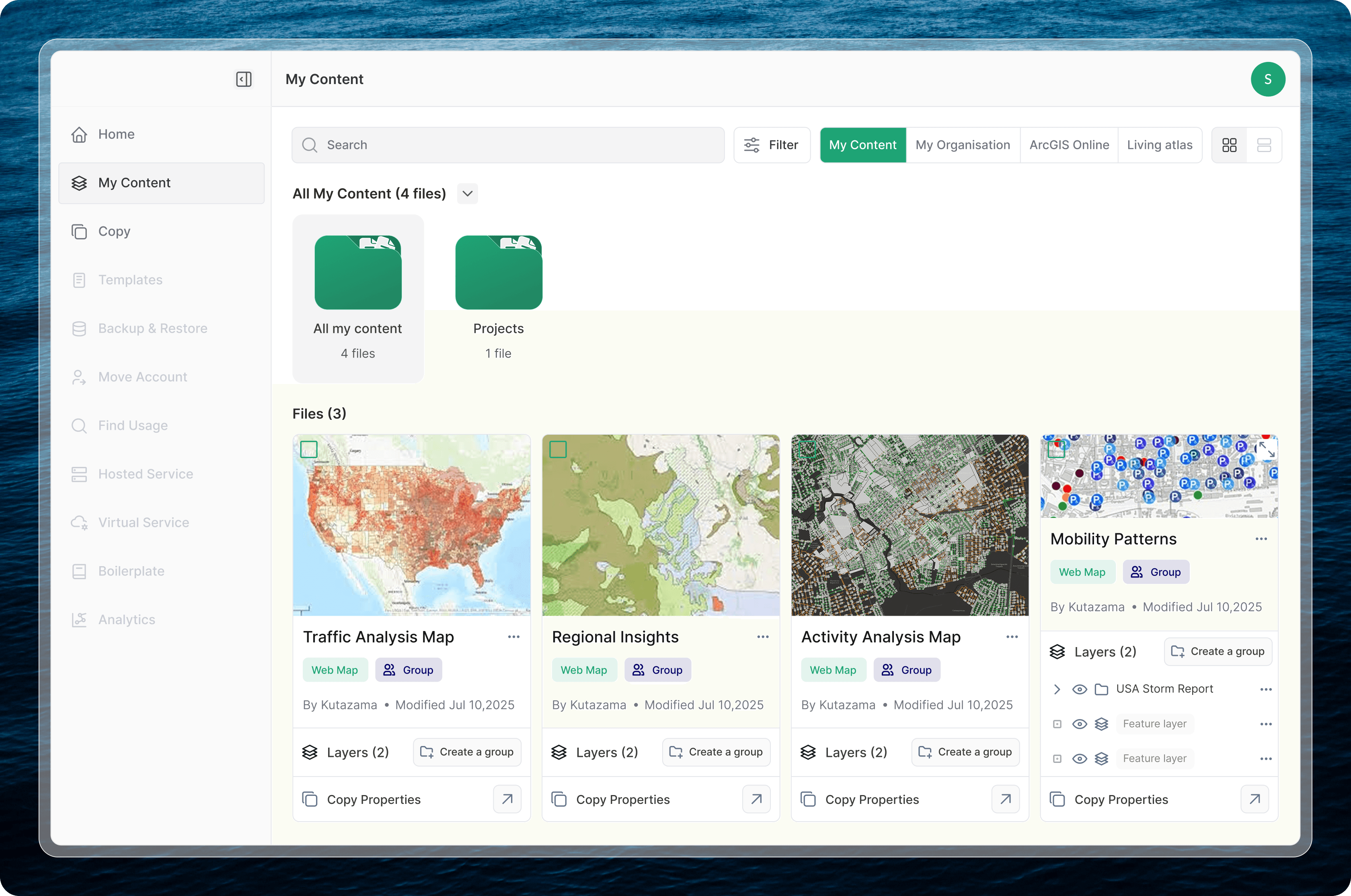
Task: Open the Filter options
Action: pyautogui.click(x=771, y=145)
